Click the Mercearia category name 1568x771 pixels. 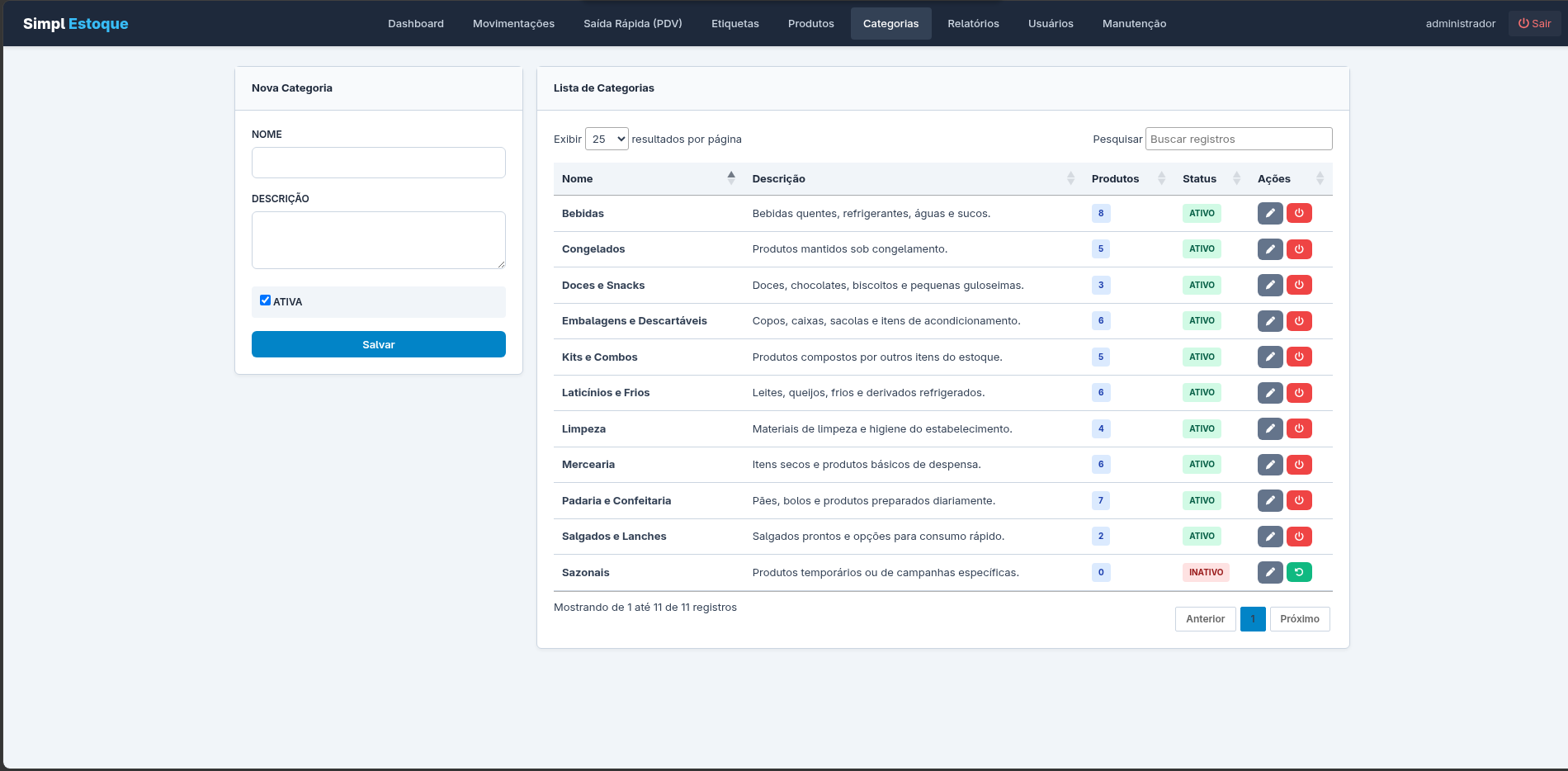[588, 465]
